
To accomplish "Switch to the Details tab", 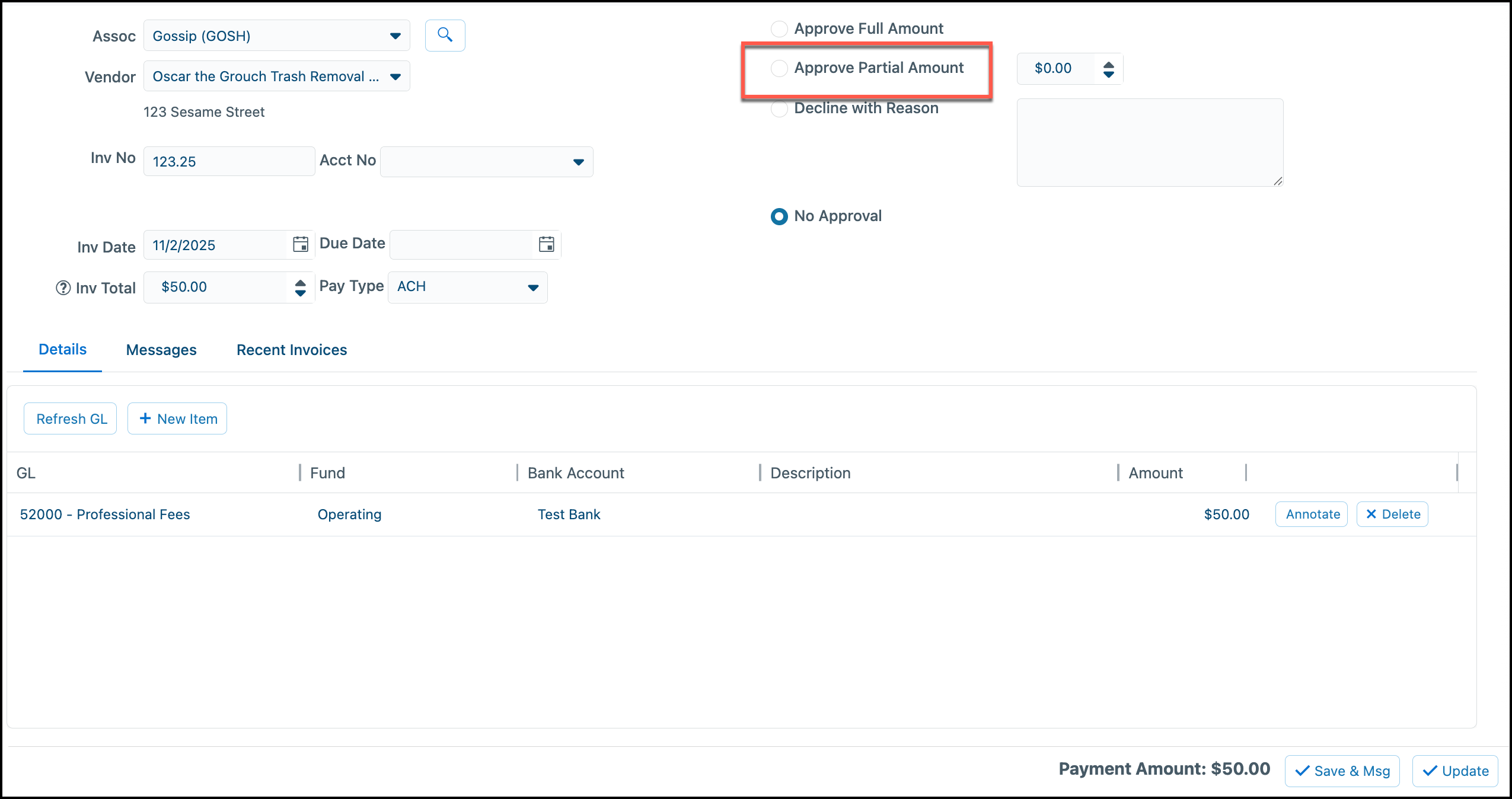I will [62, 350].
